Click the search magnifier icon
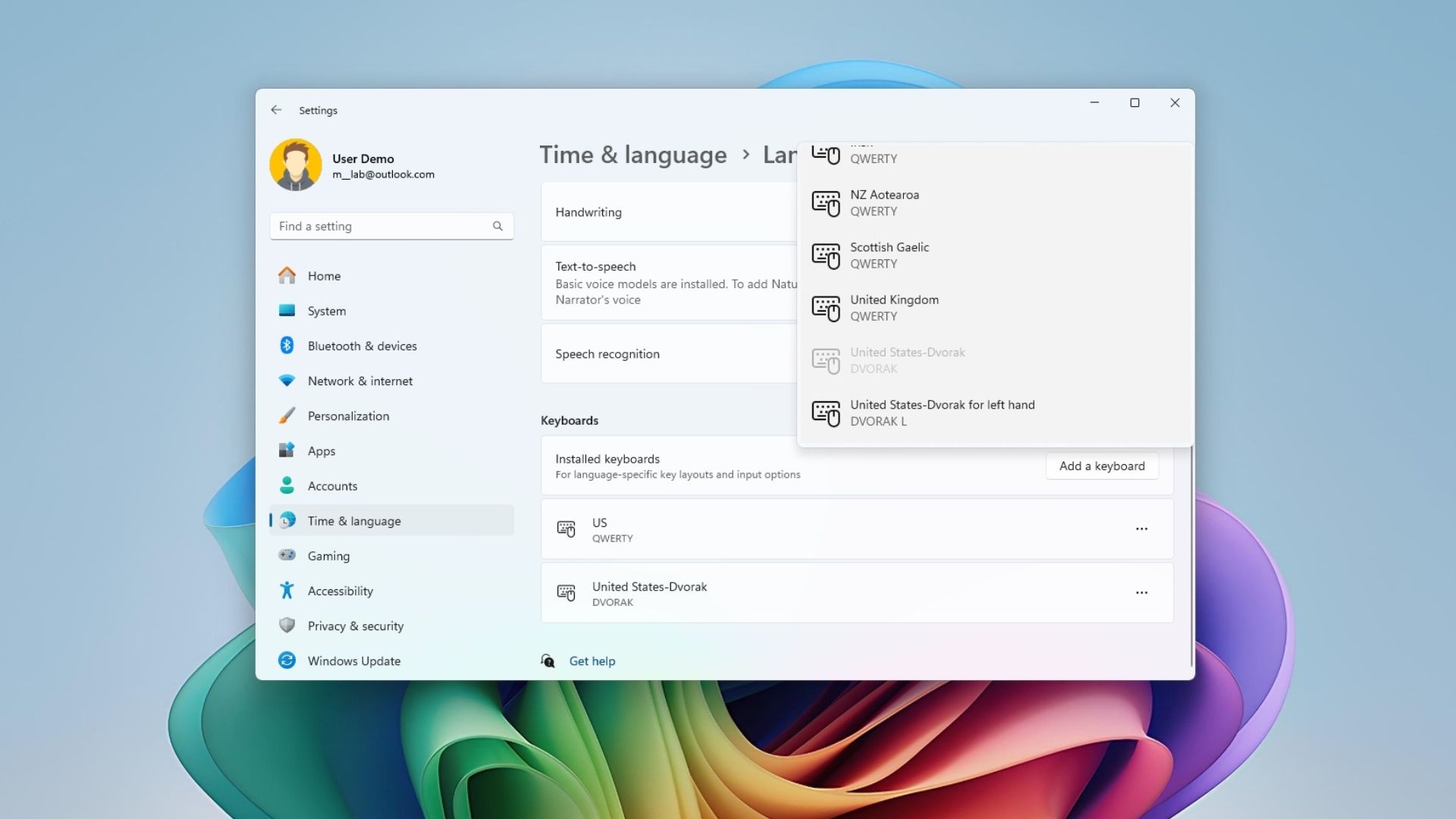The image size is (1456, 819). click(497, 226)
